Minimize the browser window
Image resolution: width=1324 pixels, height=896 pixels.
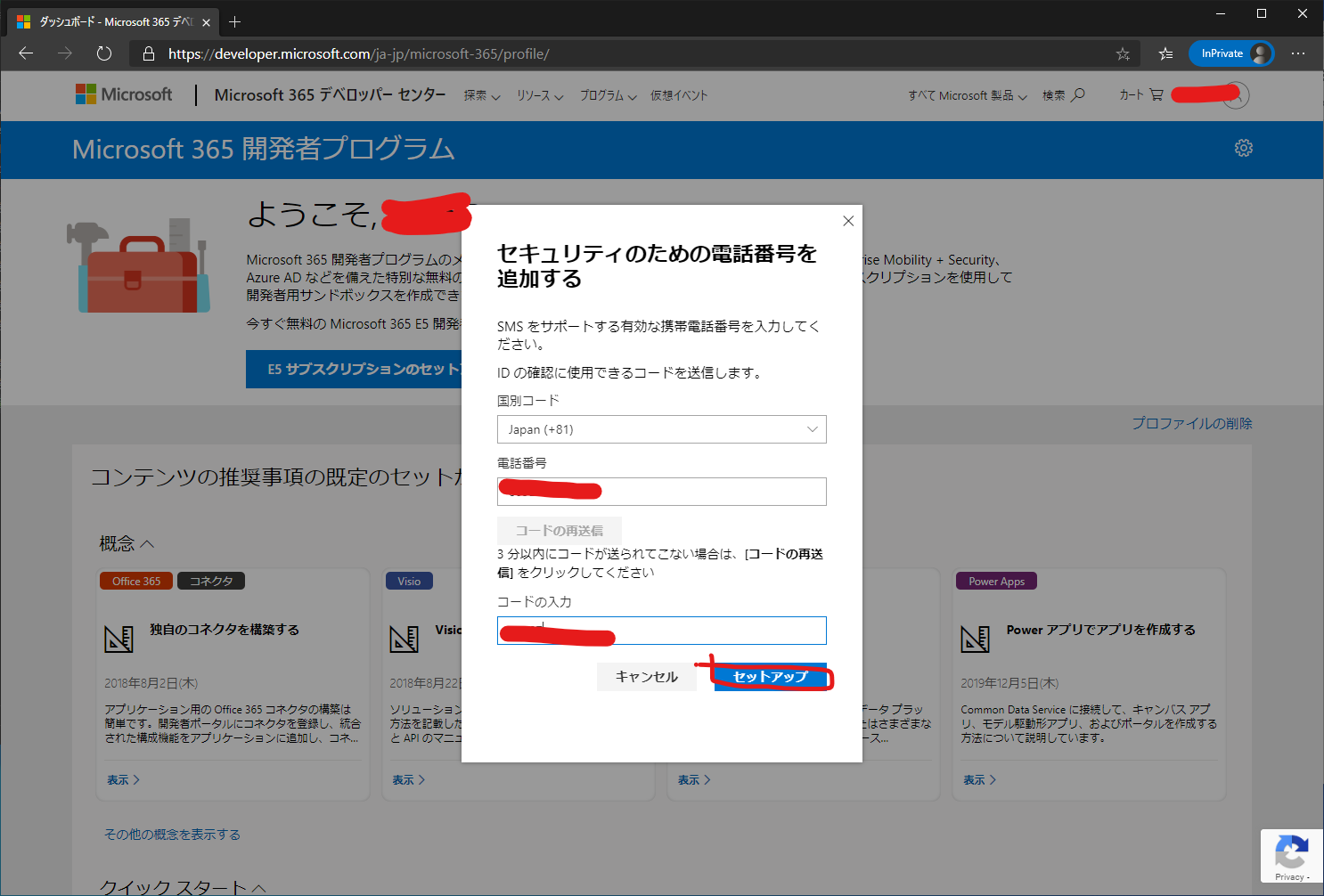pos(1221,13)
